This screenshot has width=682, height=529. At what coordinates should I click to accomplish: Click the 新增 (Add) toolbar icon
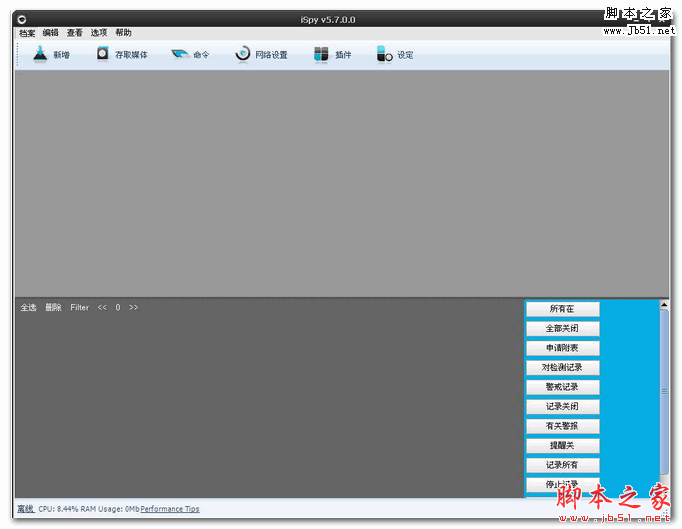coord(40,54)
